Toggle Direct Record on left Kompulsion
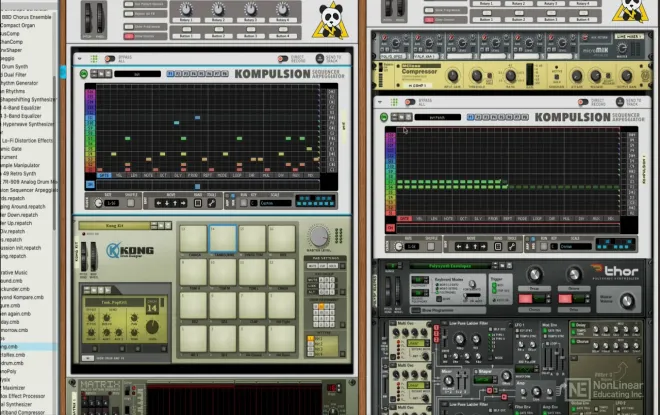The width and height of the screenshot is (660, 415). [x=283, y=59]
